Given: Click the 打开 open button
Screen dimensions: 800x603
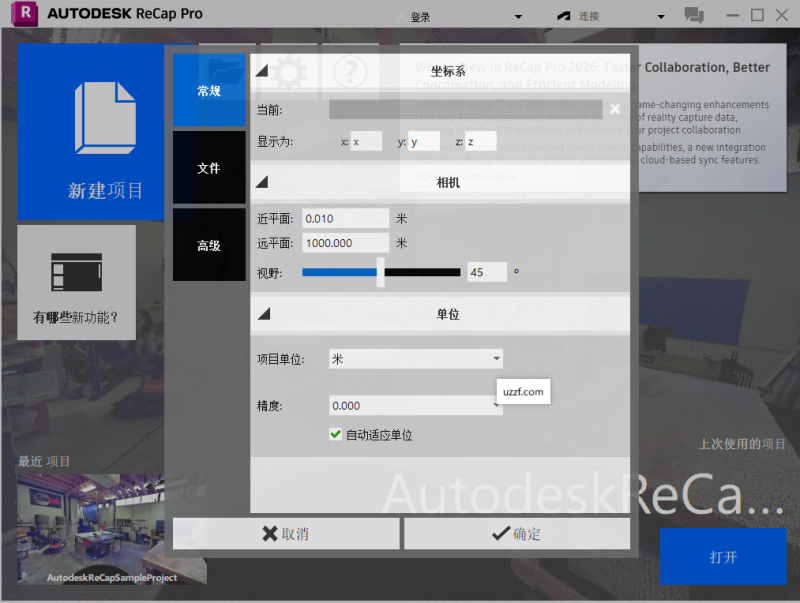Looking at the screenshot, I should tap(723, 557).
